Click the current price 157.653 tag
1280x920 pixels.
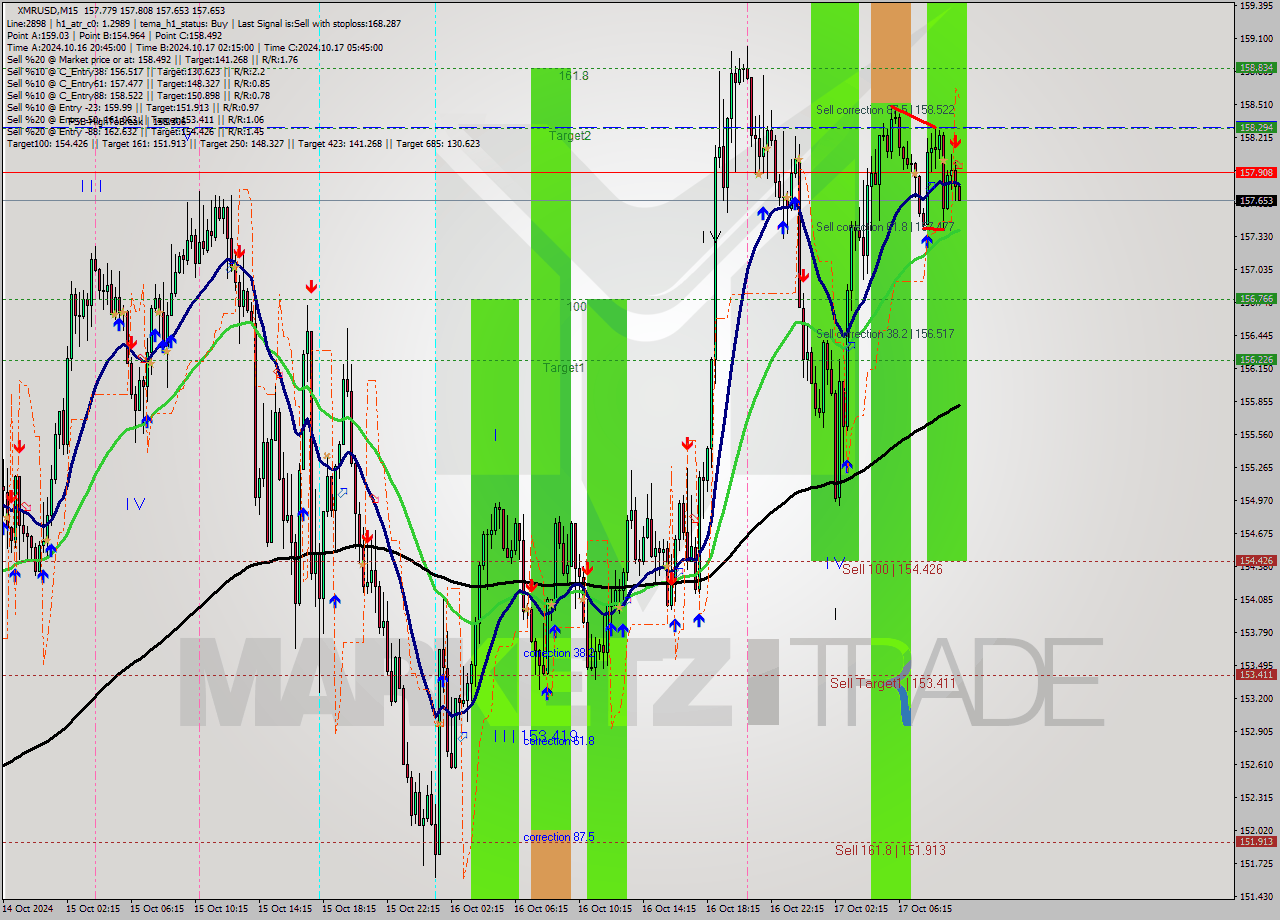pyautogui.click(x=1256, y=200)
